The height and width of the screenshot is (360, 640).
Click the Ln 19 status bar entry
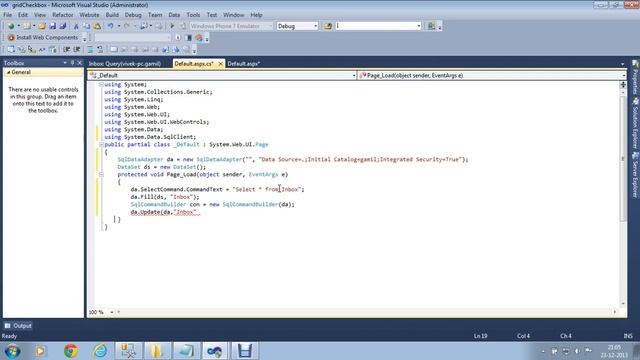(x=480, y=336)
